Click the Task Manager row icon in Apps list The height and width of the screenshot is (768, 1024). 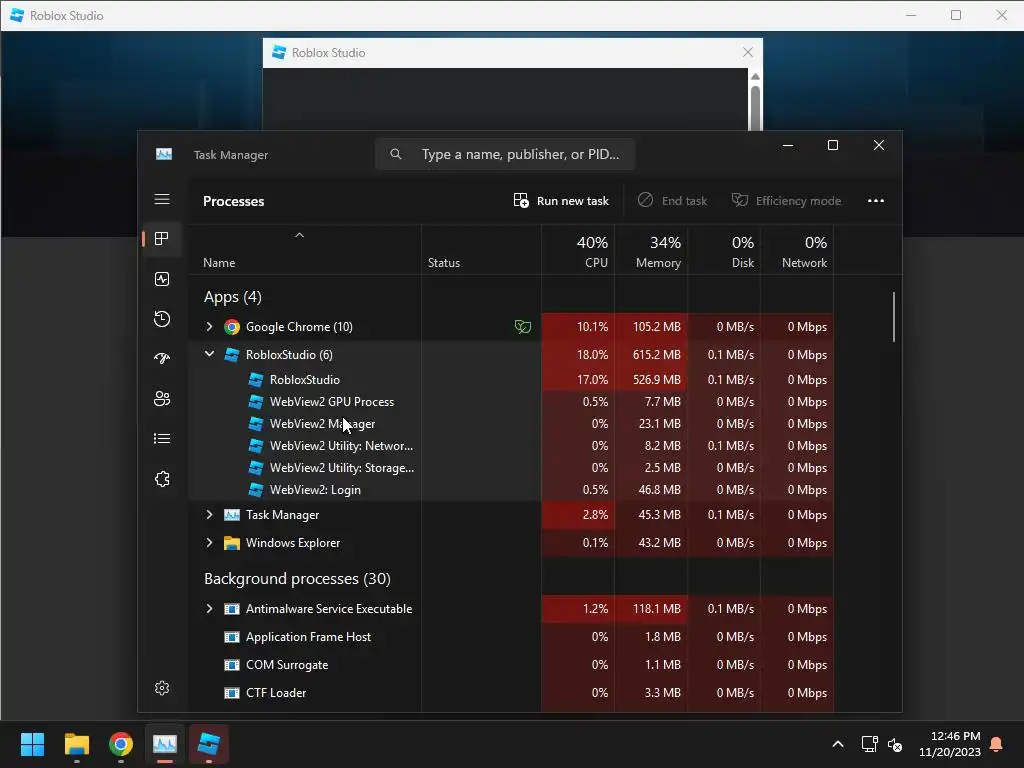pos(232,515)
